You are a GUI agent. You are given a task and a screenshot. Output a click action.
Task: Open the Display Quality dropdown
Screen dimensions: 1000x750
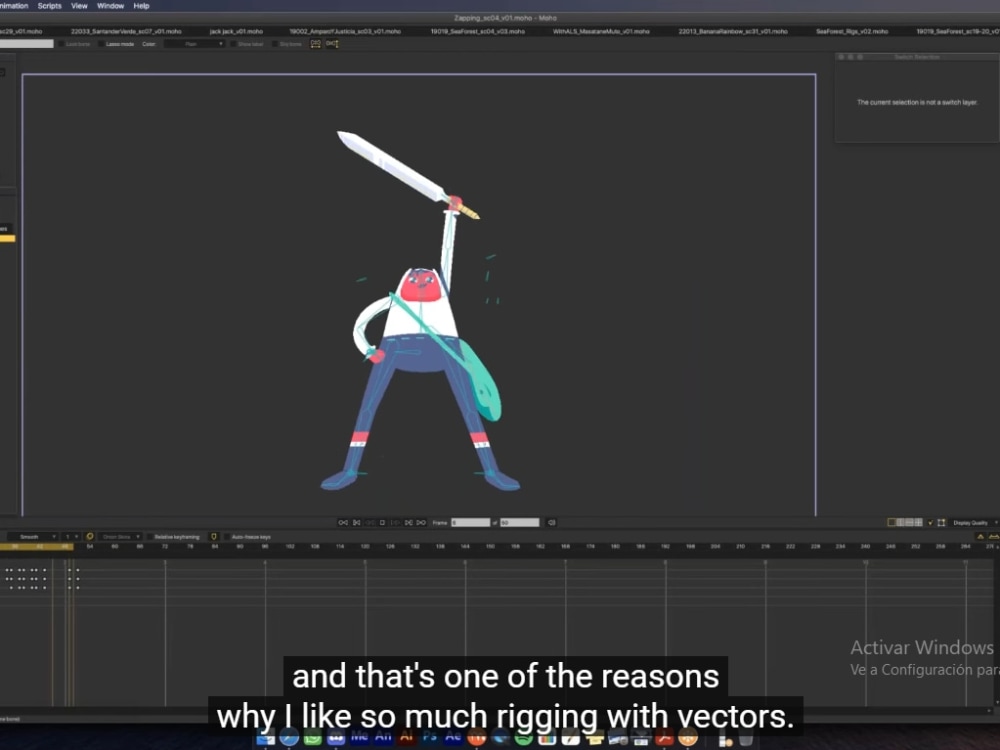click(974, 522)
